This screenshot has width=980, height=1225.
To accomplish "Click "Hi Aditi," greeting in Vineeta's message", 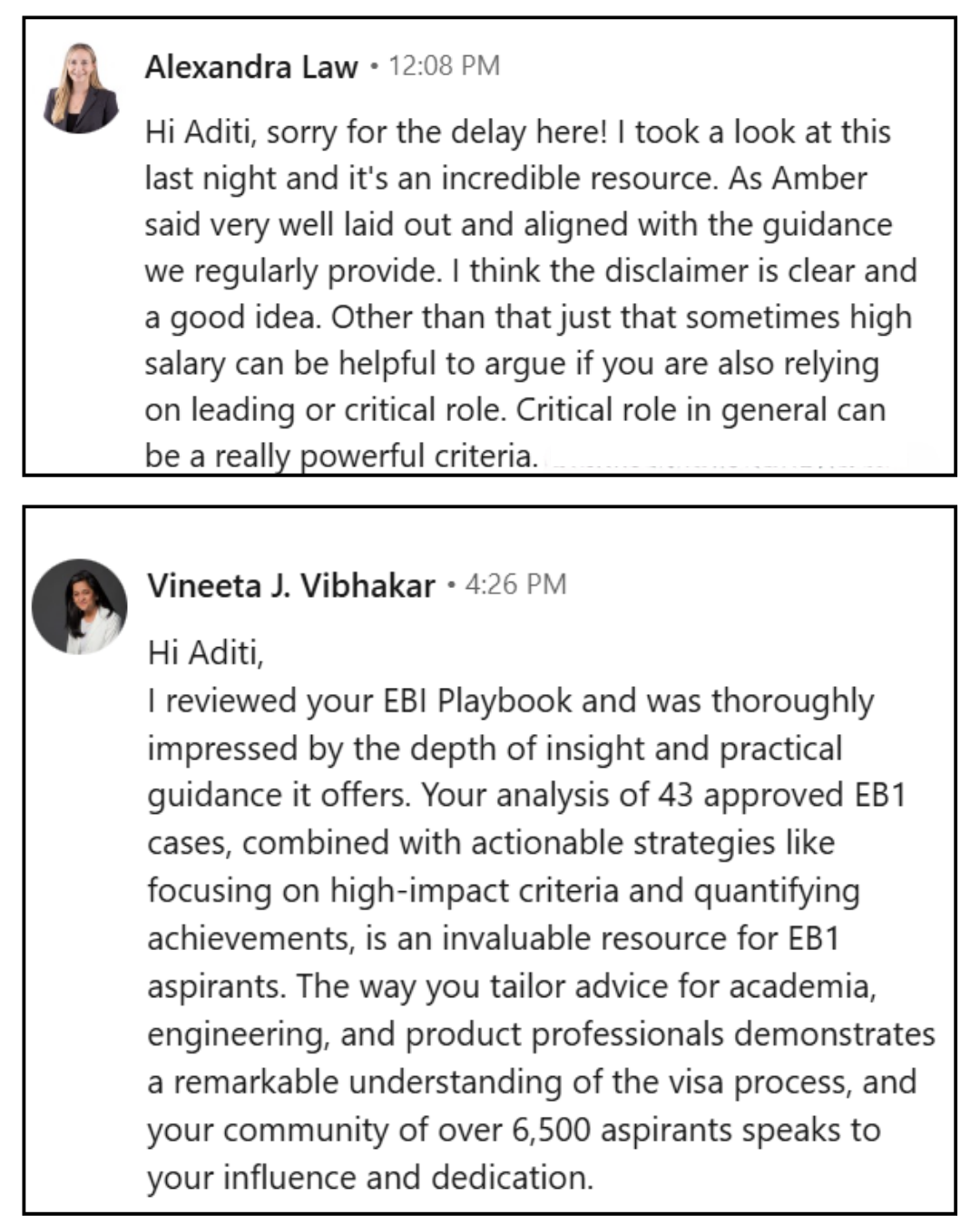I will tap(206, 652).
